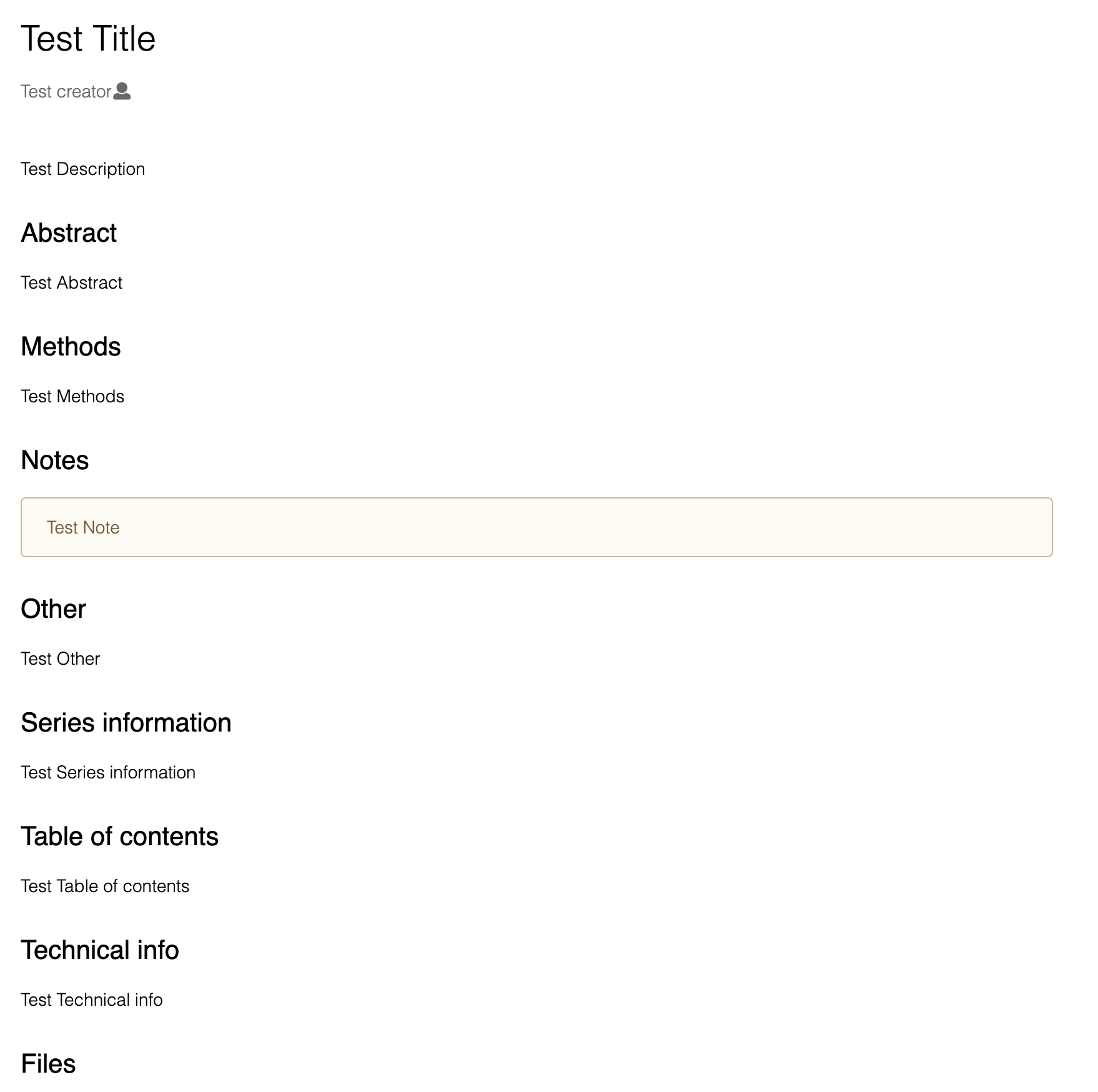Click the person icon beside Test creator

point(122,91)
